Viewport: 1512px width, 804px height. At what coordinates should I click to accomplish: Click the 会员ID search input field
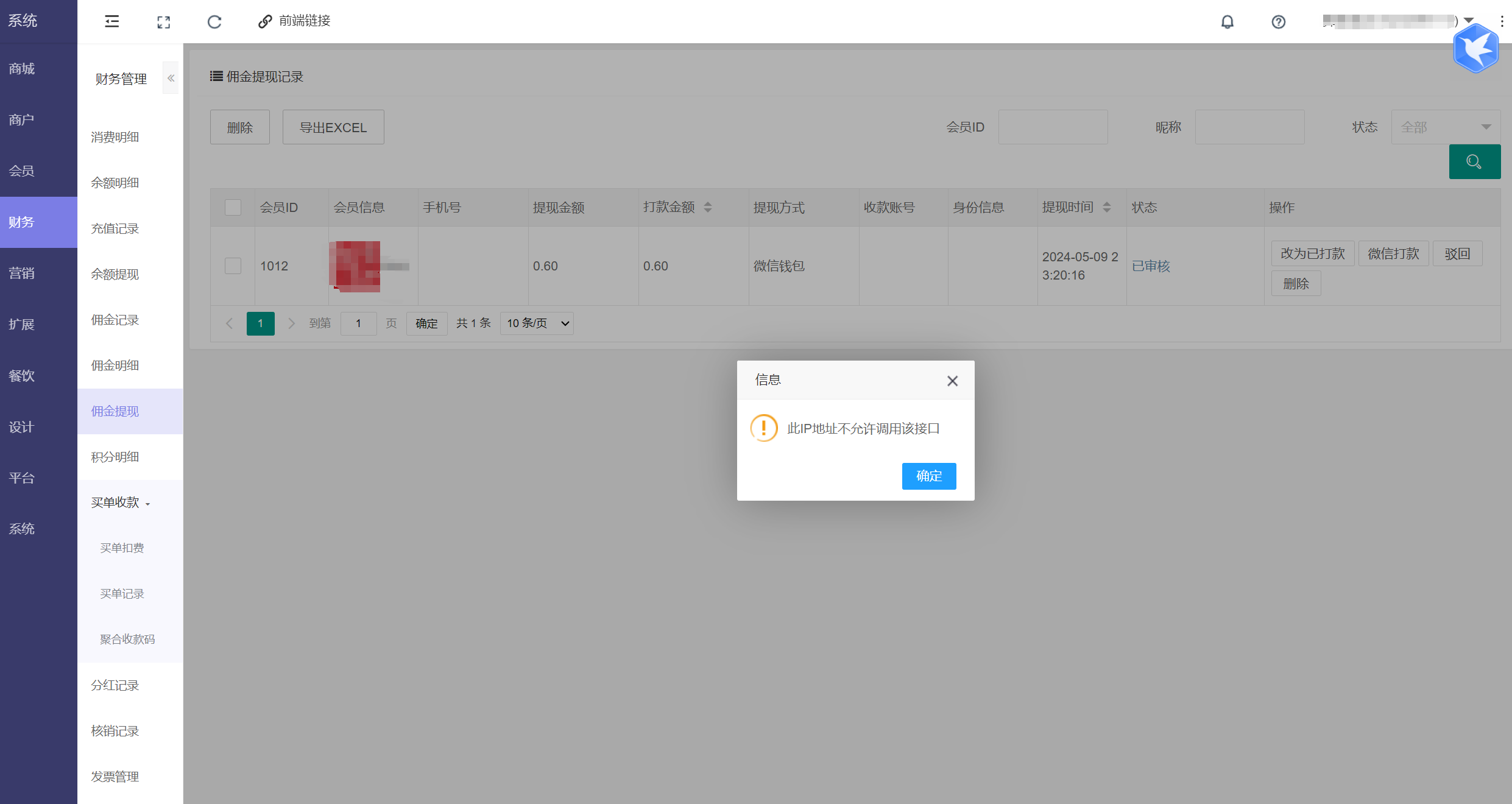click(x=1053, y=127)
